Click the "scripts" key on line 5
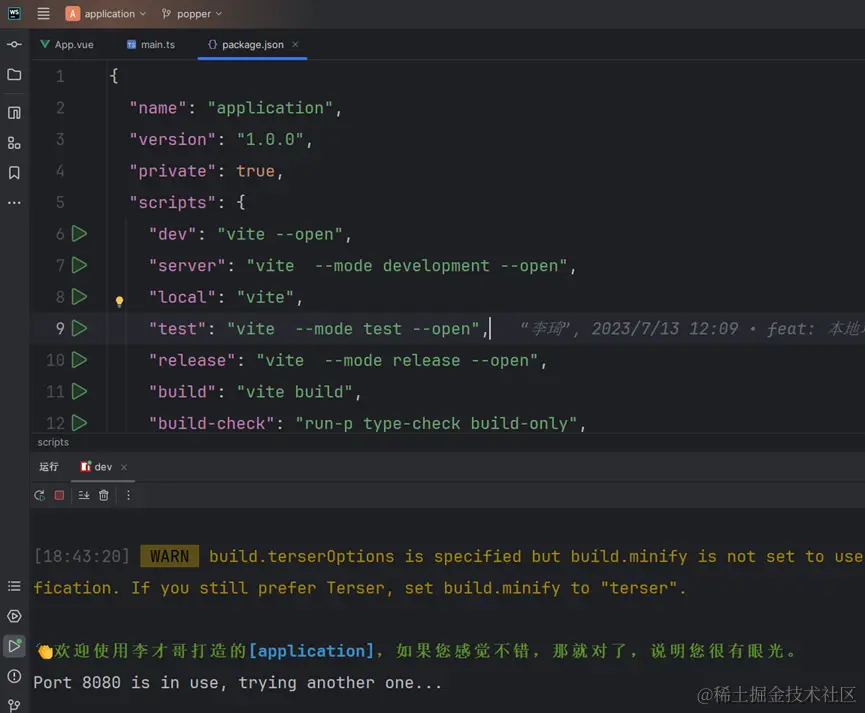The image size is (865, 713). click(x=172, y=203)
